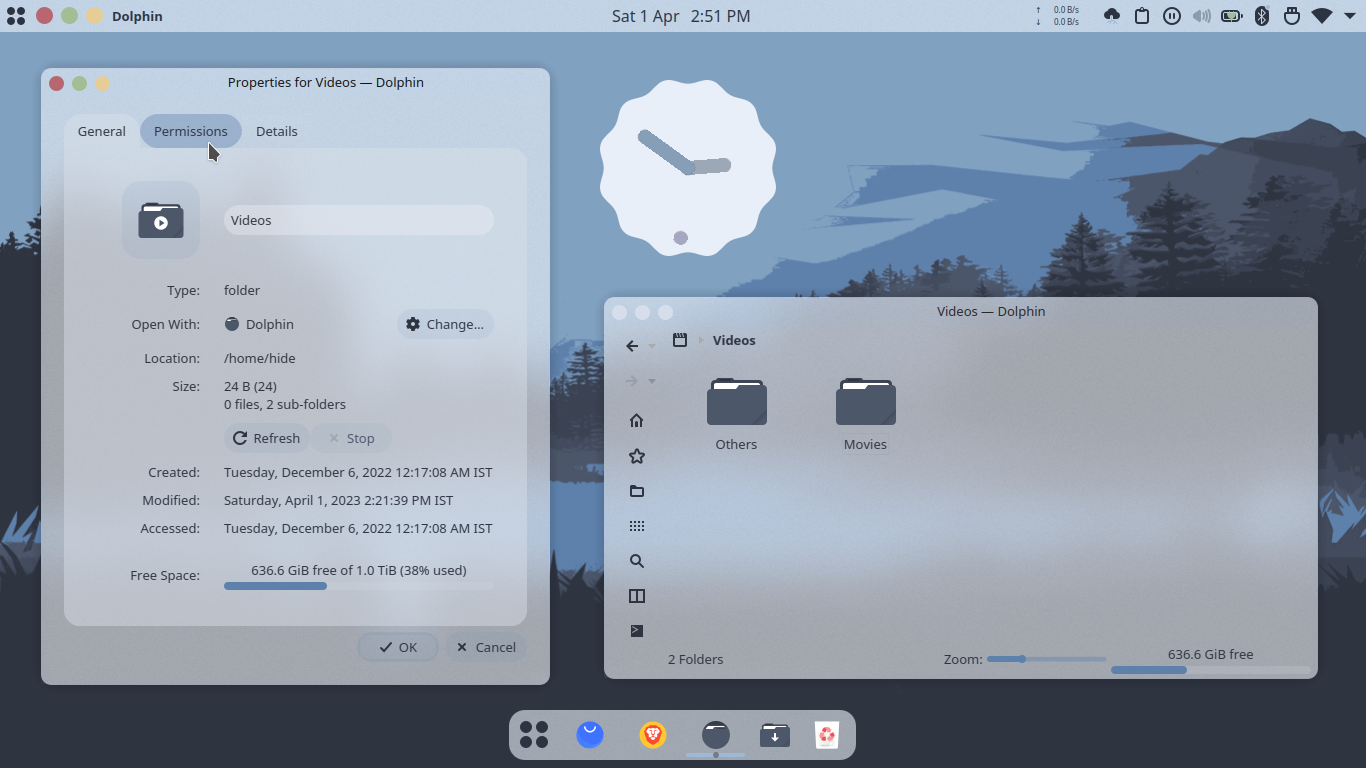Click the date and time in top panel
Viewport: 1366px width, 768px height.
coord(681,16)
